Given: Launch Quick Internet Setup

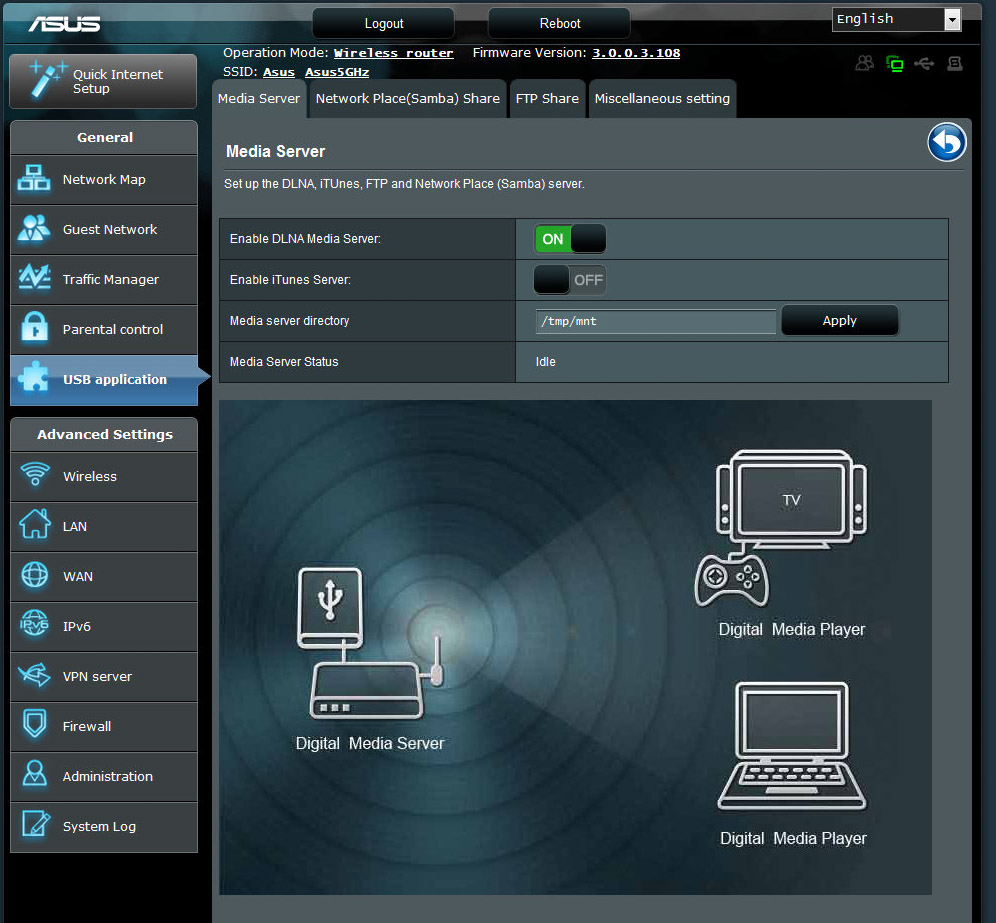Looking at the screenshot, I should click(x=104, y=81).
